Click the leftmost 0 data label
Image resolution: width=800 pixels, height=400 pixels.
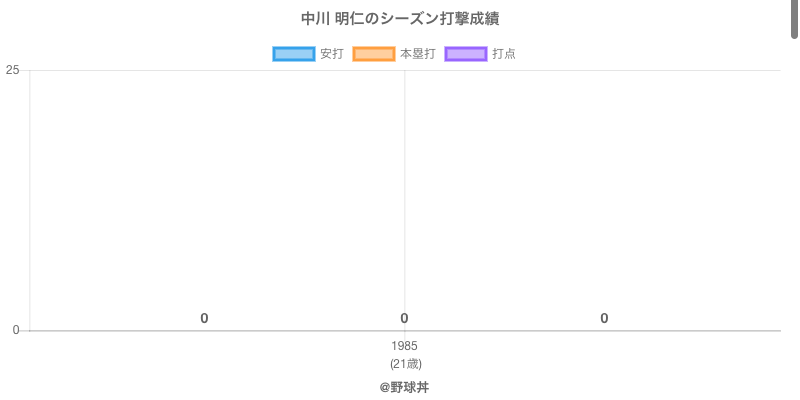coord(204,318)
